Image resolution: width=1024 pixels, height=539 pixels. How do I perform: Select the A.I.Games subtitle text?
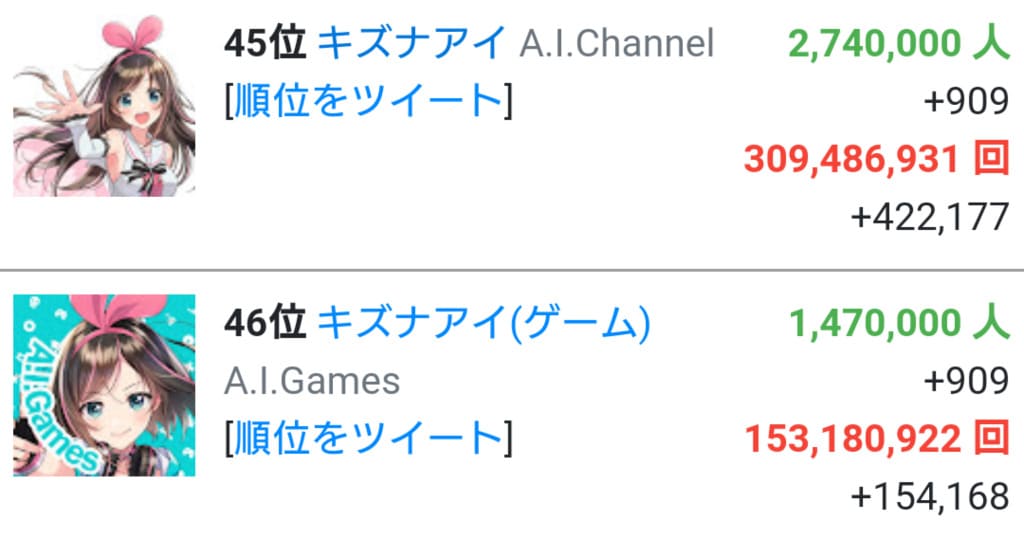point(312,381)
